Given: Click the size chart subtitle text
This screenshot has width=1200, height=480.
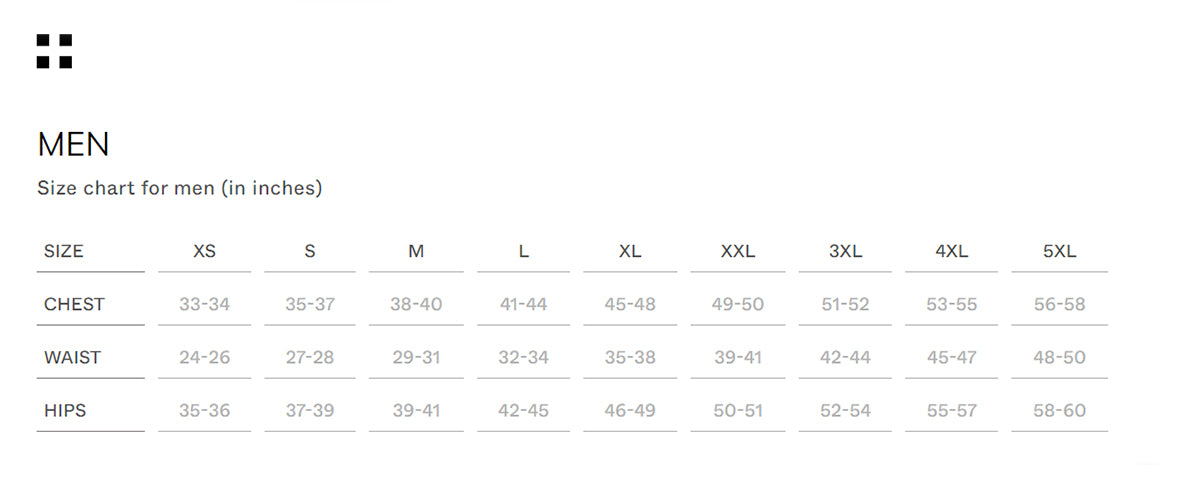Looking at the screenshot, I should point(180,188).
